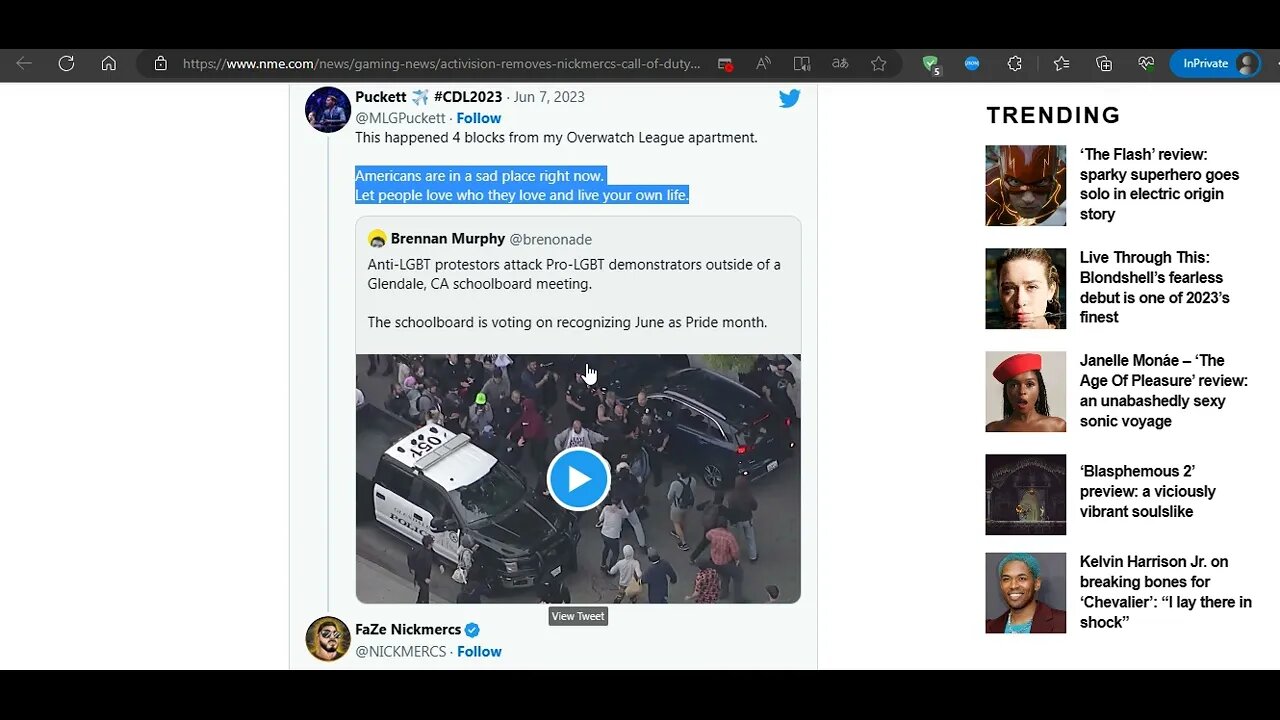
Task: Open the Jun 7, 2023 tweet date
Action: coord(549,97)
